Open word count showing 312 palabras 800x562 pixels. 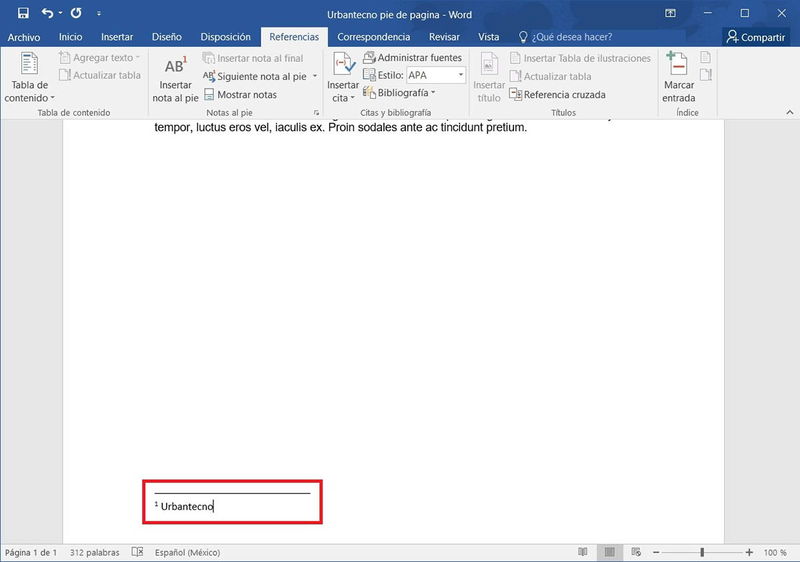coord(94,552)
